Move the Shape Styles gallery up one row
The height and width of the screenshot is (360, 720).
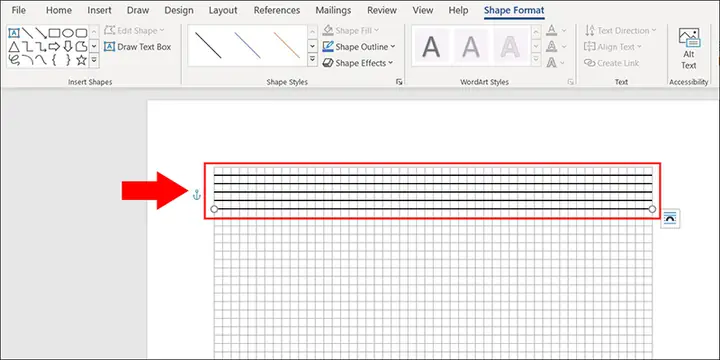(x=313, y=32)
